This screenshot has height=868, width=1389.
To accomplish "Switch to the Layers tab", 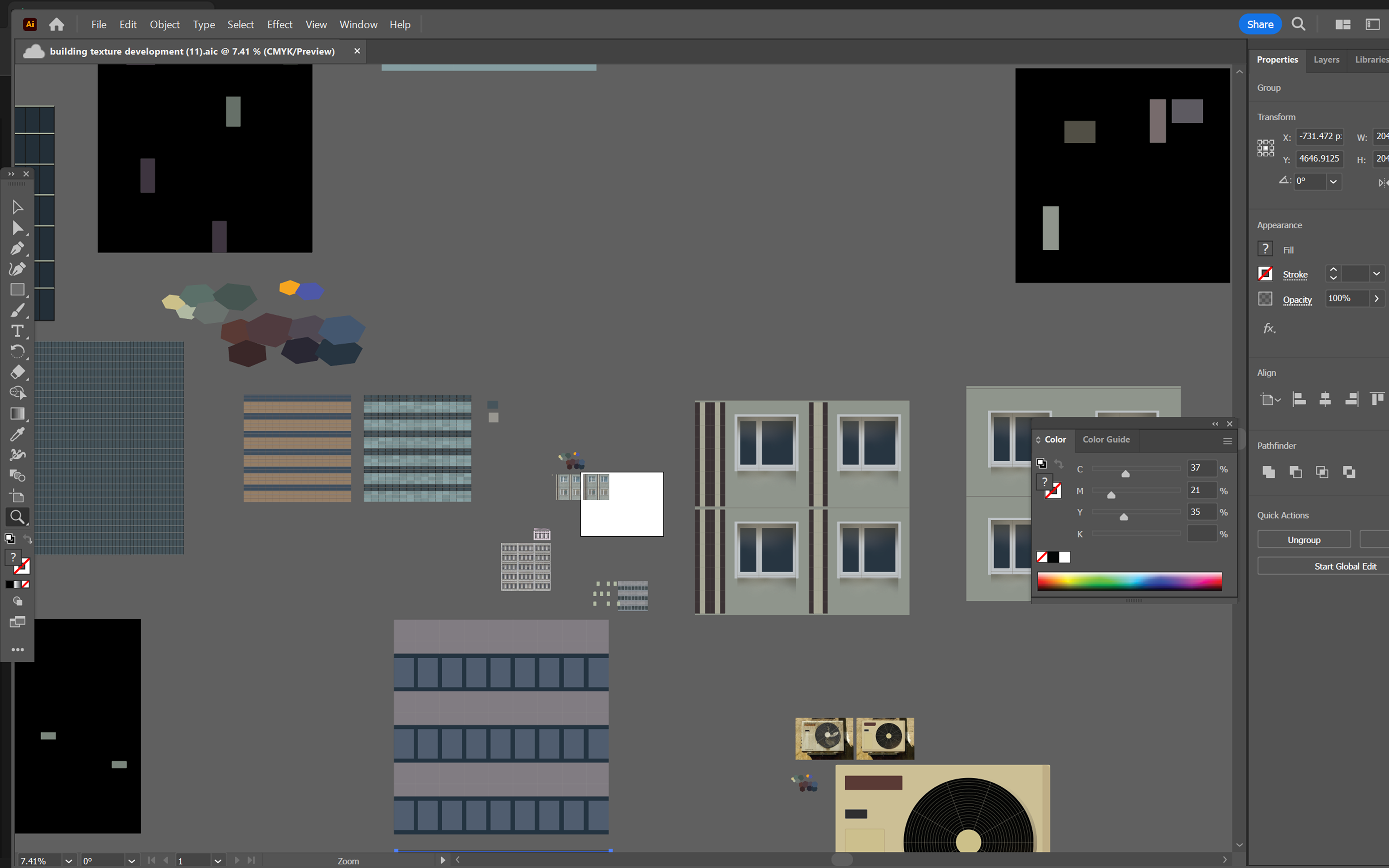I will click(x=1326, y=60).
